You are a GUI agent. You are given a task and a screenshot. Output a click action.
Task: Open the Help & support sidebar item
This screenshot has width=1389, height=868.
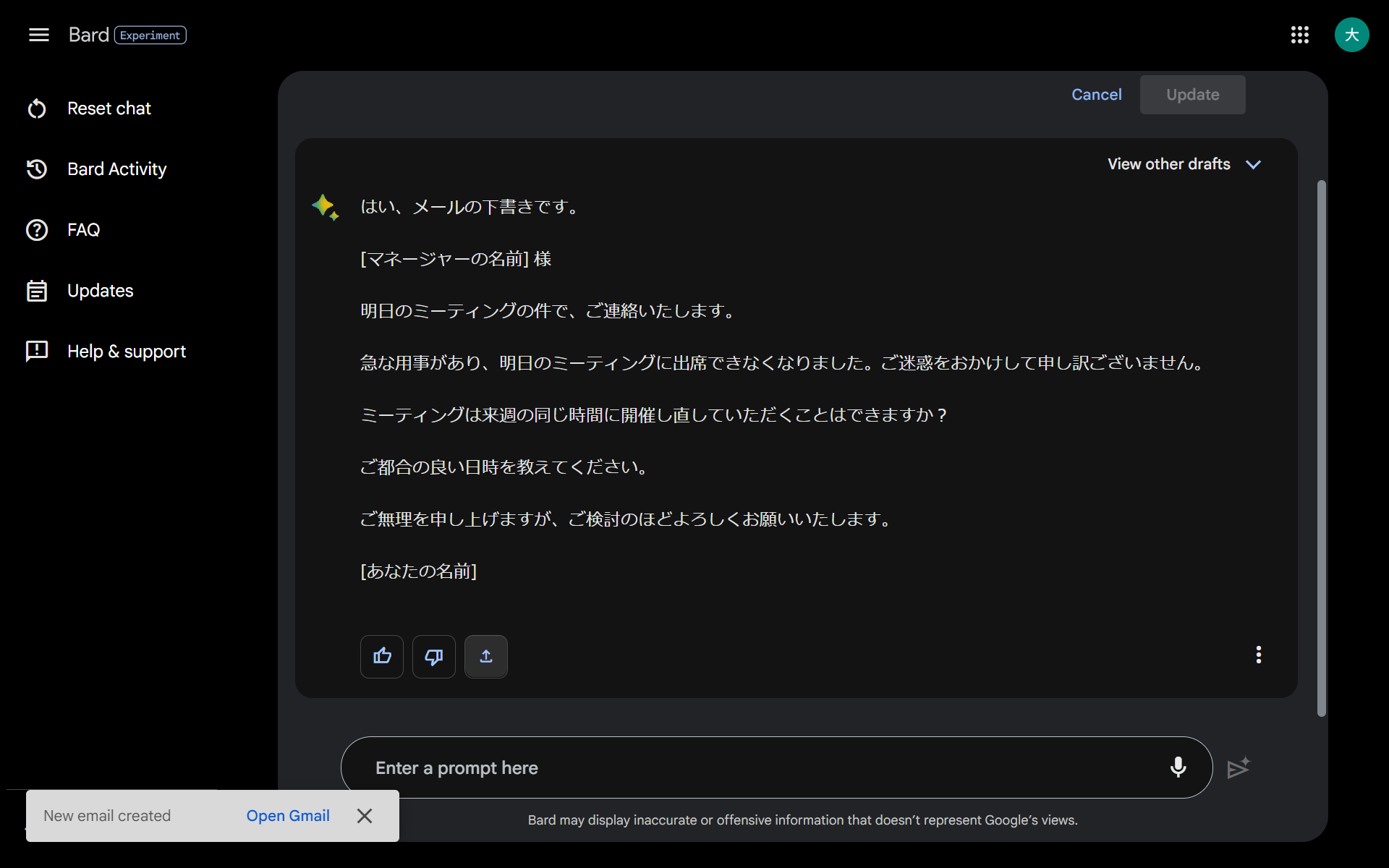pyautogui.click(x=126, y=351)
